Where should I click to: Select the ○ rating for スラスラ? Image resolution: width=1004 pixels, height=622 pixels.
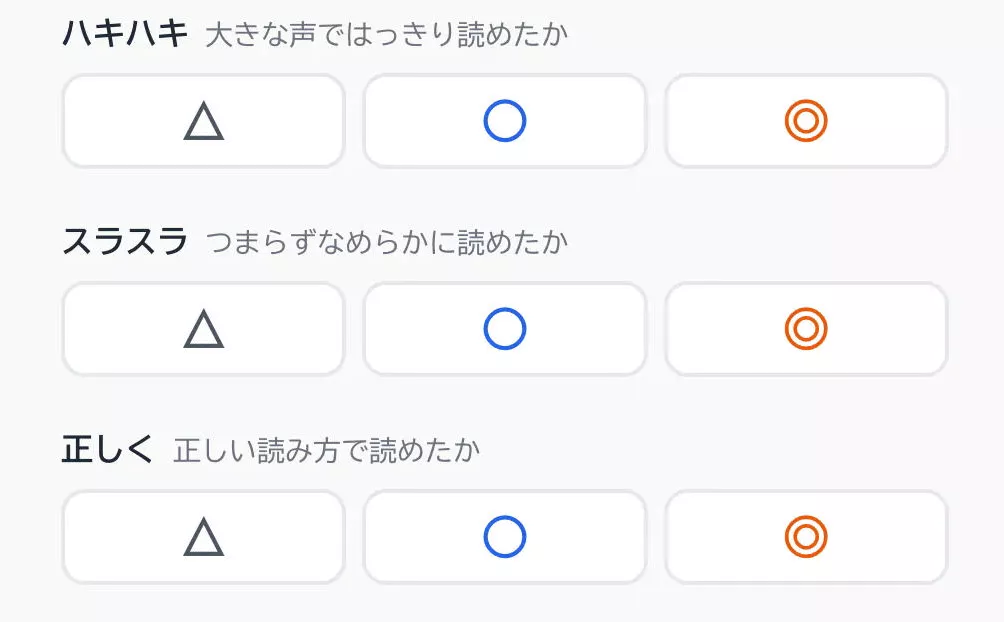504,329
